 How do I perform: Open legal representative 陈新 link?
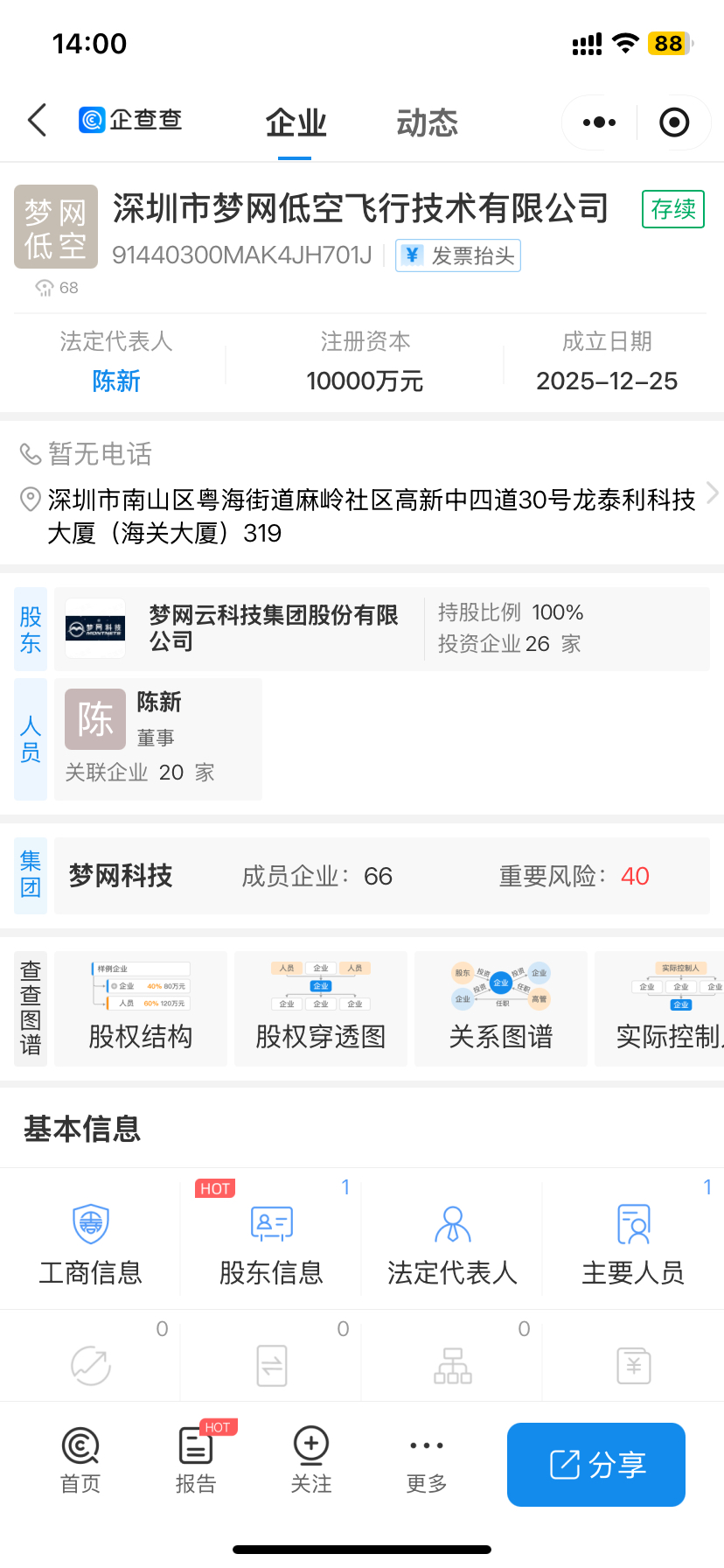116,381
